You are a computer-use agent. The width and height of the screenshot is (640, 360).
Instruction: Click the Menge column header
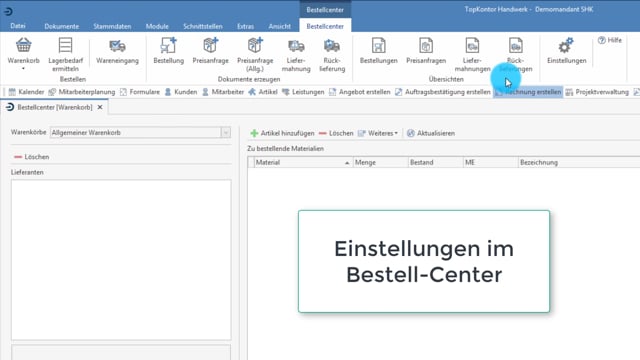click(380, 162)
